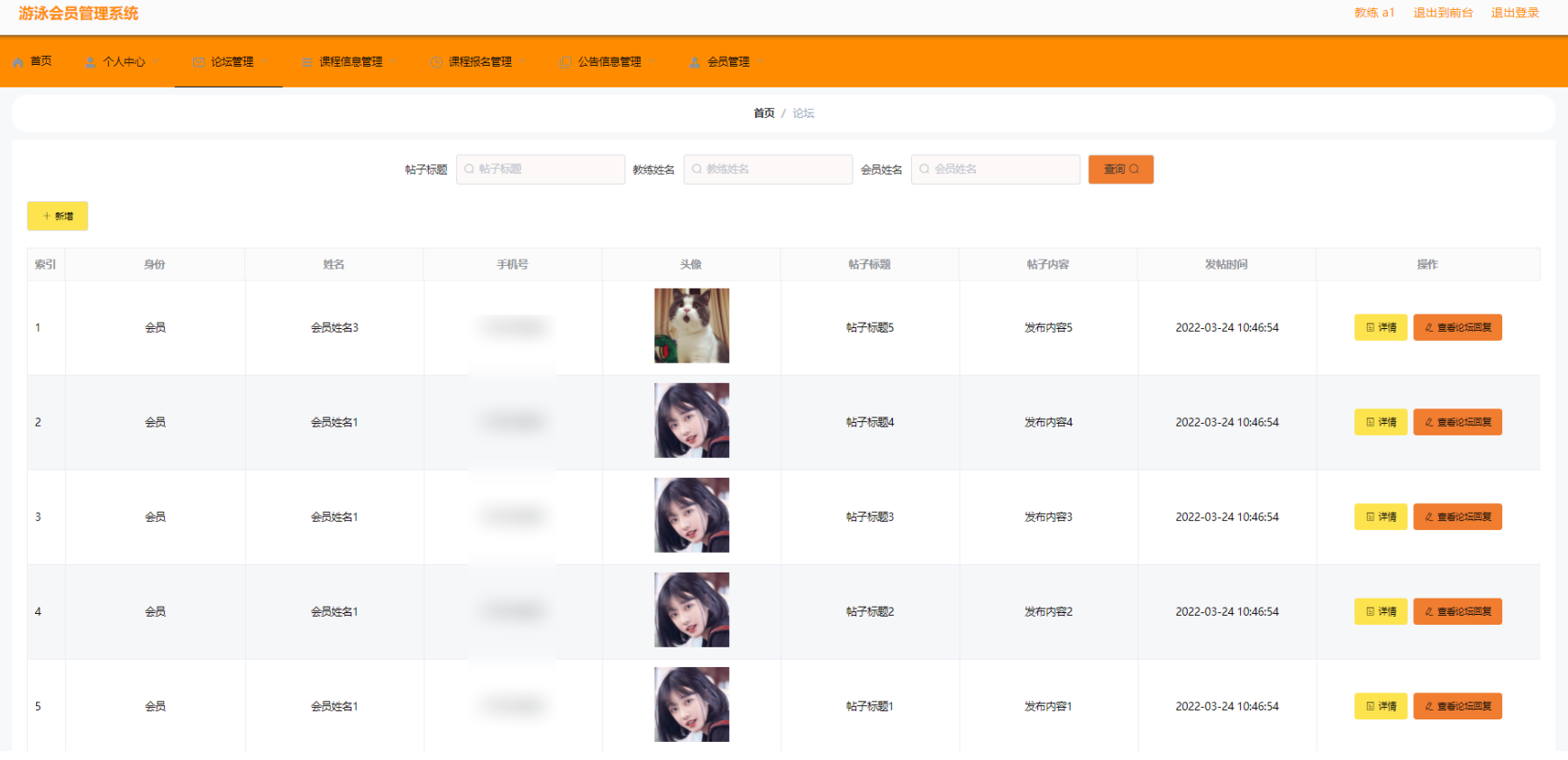View 查看论坛回复 for row 帖子标题5
1568x760 pixels.
pyautogui.click(x=1457, y=328)
